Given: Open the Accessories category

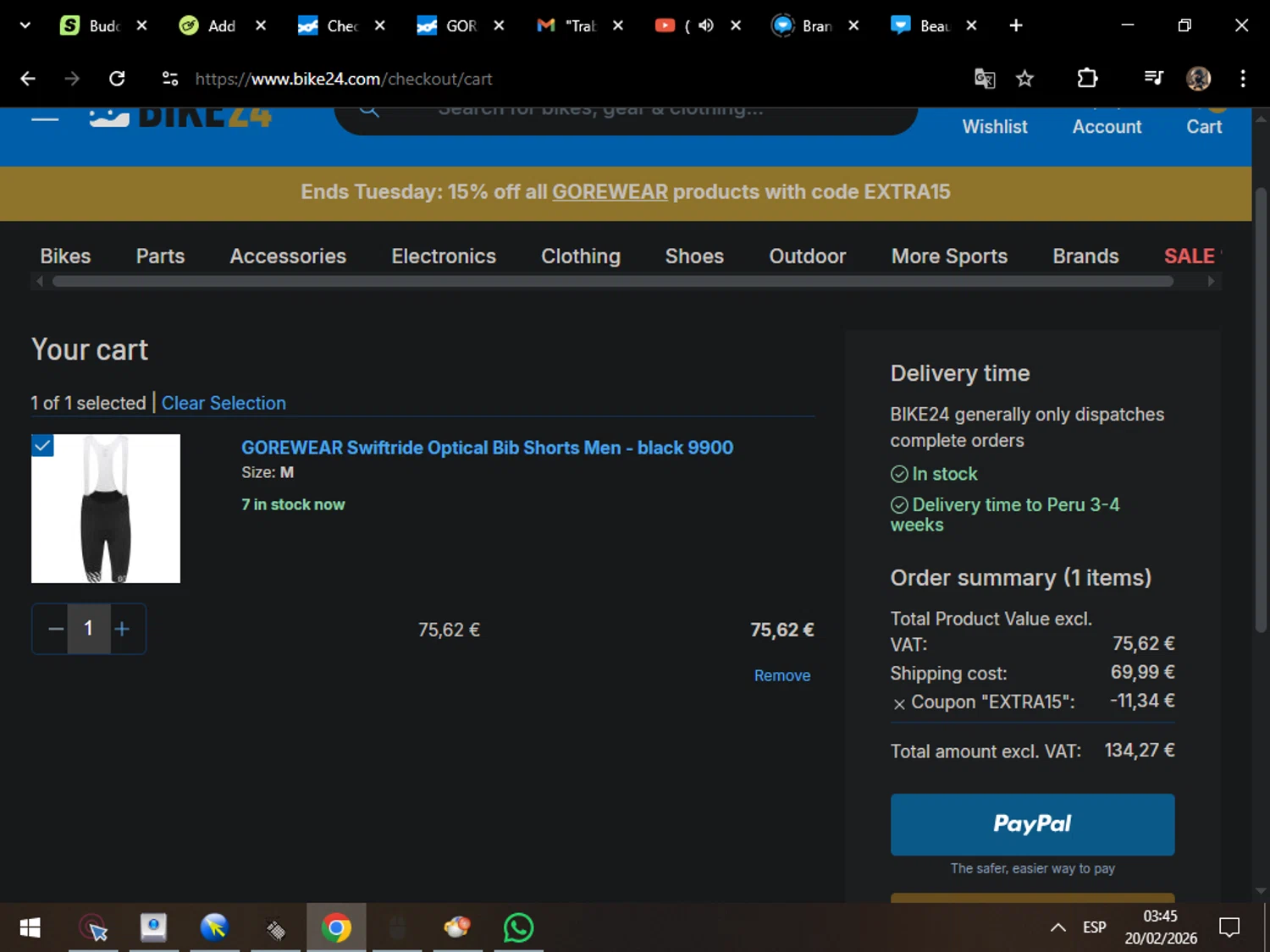Looking at the screenshot, I should 288,256.
